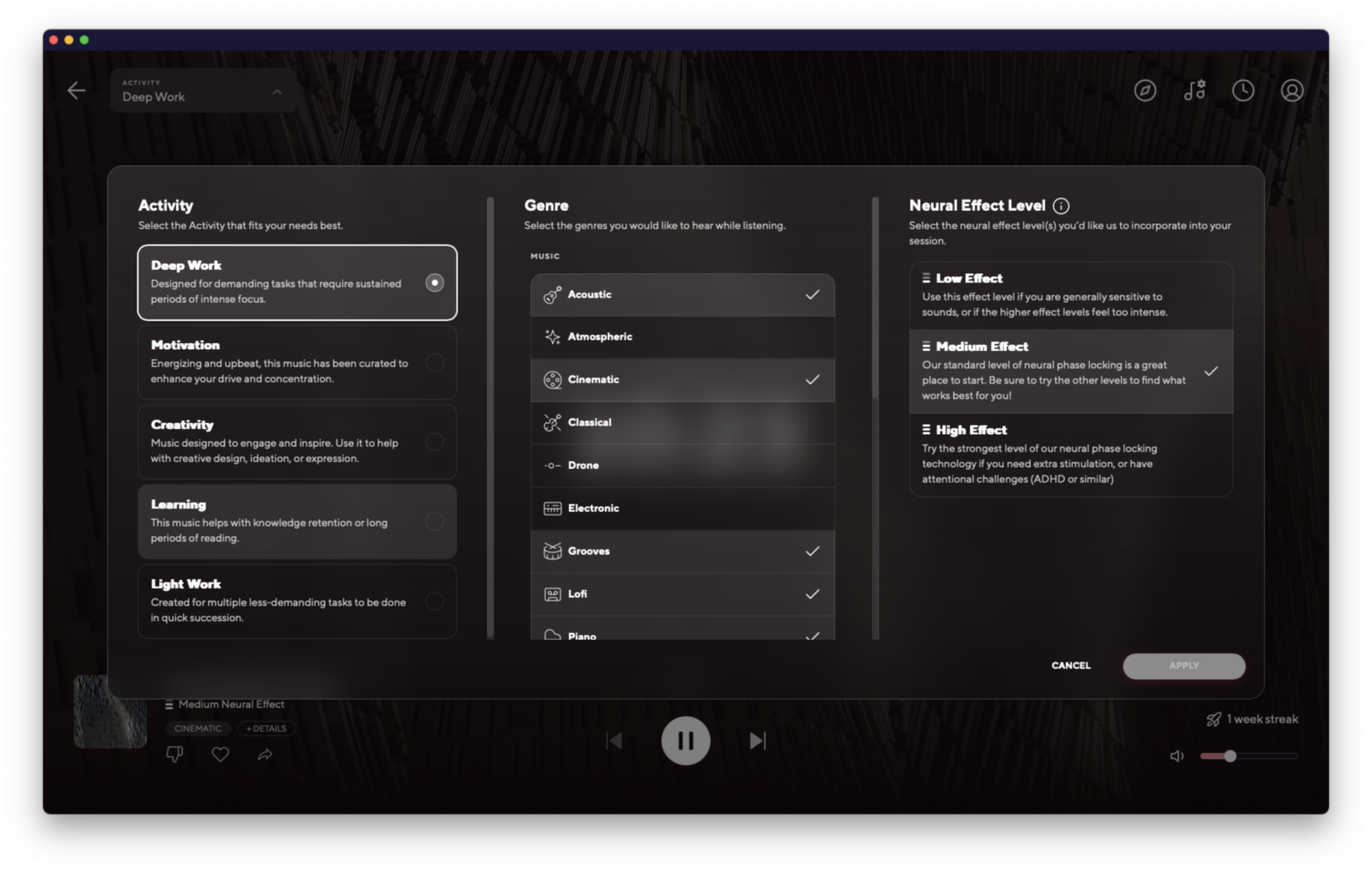Open audio settings via the music-note gear icon

tap(1194, 90)
